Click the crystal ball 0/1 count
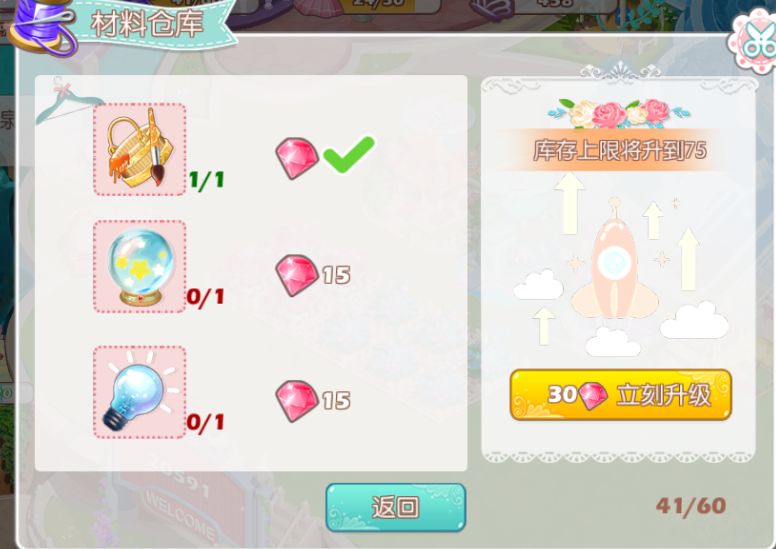The width and height of the screenshot is (776, 549). [205, 297]
